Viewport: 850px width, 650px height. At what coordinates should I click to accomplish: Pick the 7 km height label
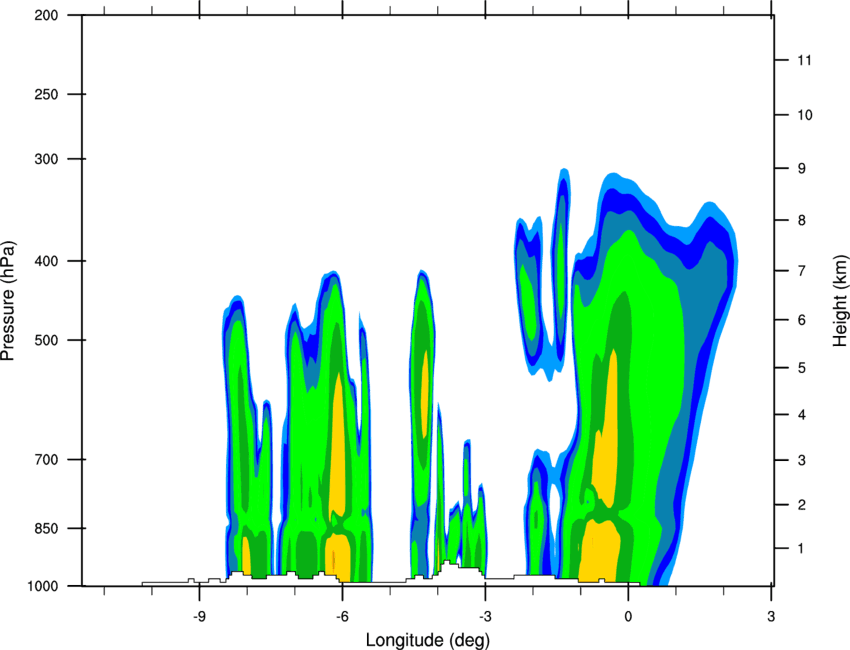[802, 270]
